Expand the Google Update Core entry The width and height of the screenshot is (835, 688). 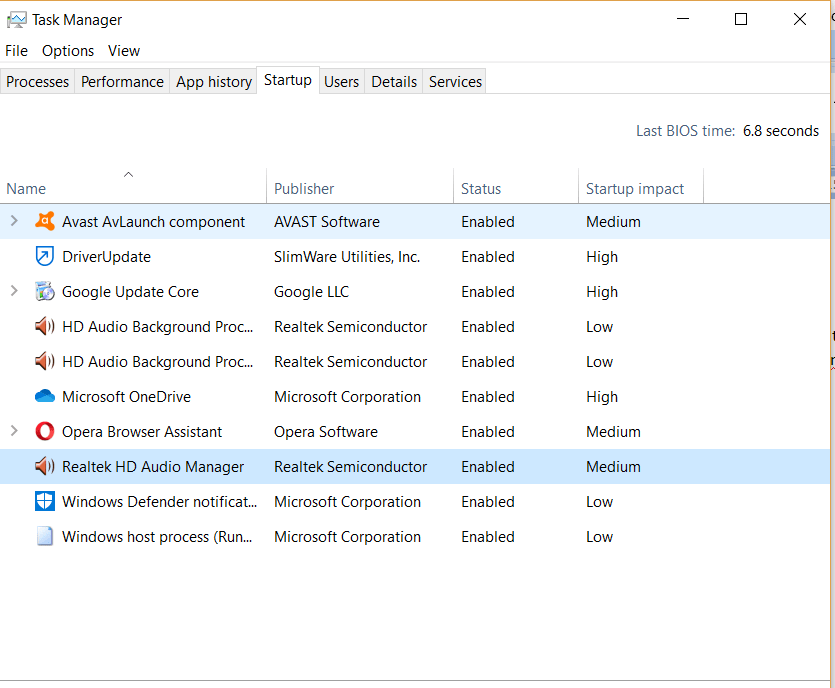point(14,291)
